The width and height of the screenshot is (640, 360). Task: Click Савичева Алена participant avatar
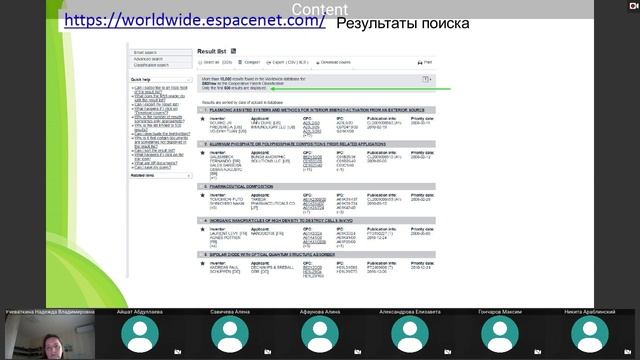click(230, 334)
